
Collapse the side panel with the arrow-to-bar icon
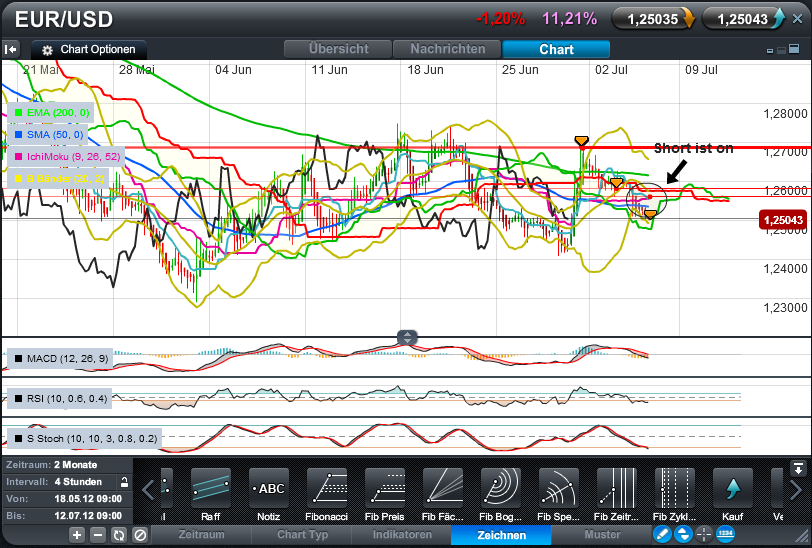(x=11, y=50)
